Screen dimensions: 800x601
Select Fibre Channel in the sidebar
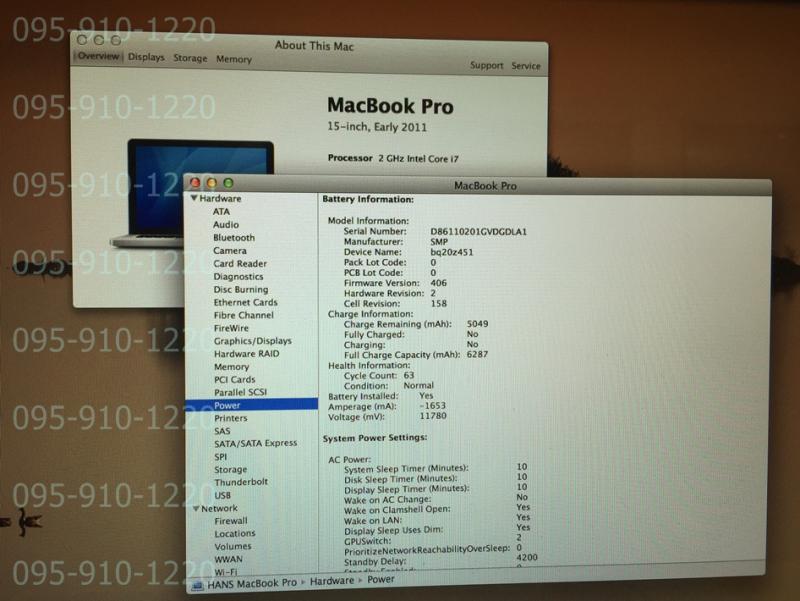pyautogui.click(x=243, y=315)
